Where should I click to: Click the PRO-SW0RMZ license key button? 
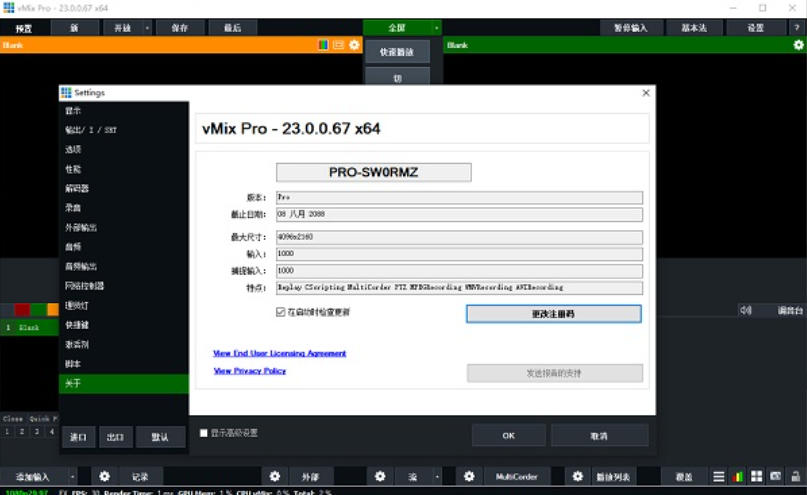click(374, 172)
